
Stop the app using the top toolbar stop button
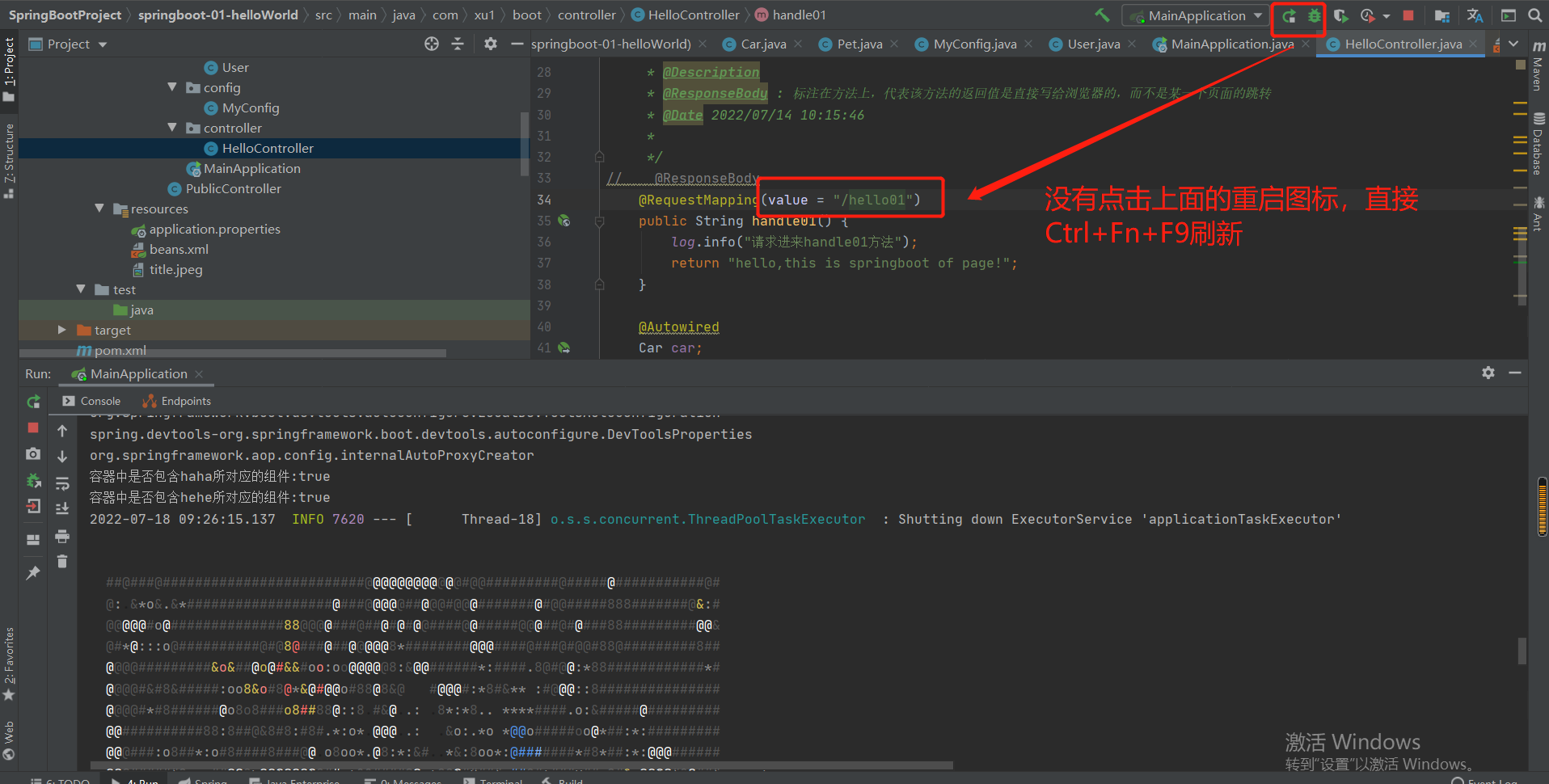(1408, 15)
